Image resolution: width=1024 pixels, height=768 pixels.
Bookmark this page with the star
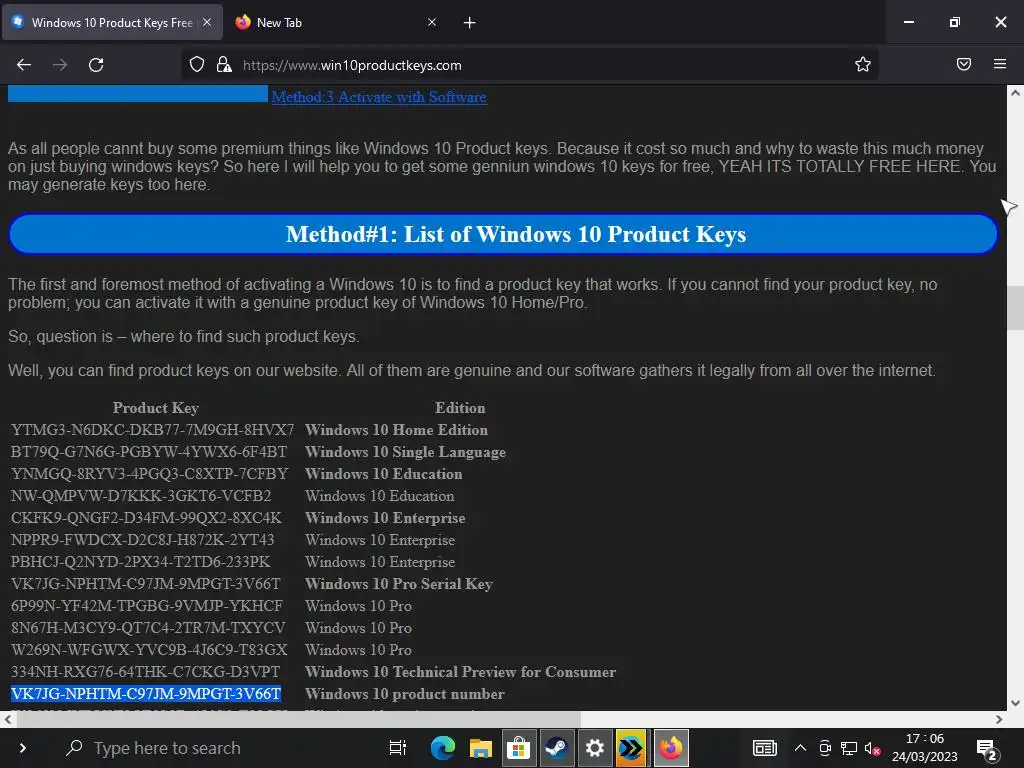tap(863, 64)
